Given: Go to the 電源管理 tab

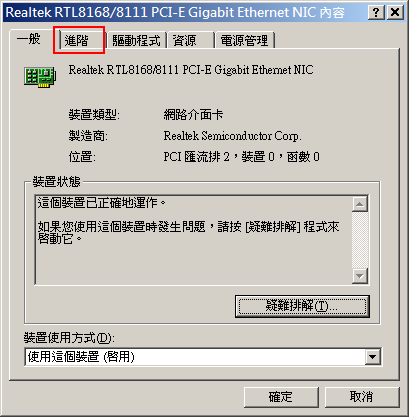Looking at the screenshot, I should point(245,41).
